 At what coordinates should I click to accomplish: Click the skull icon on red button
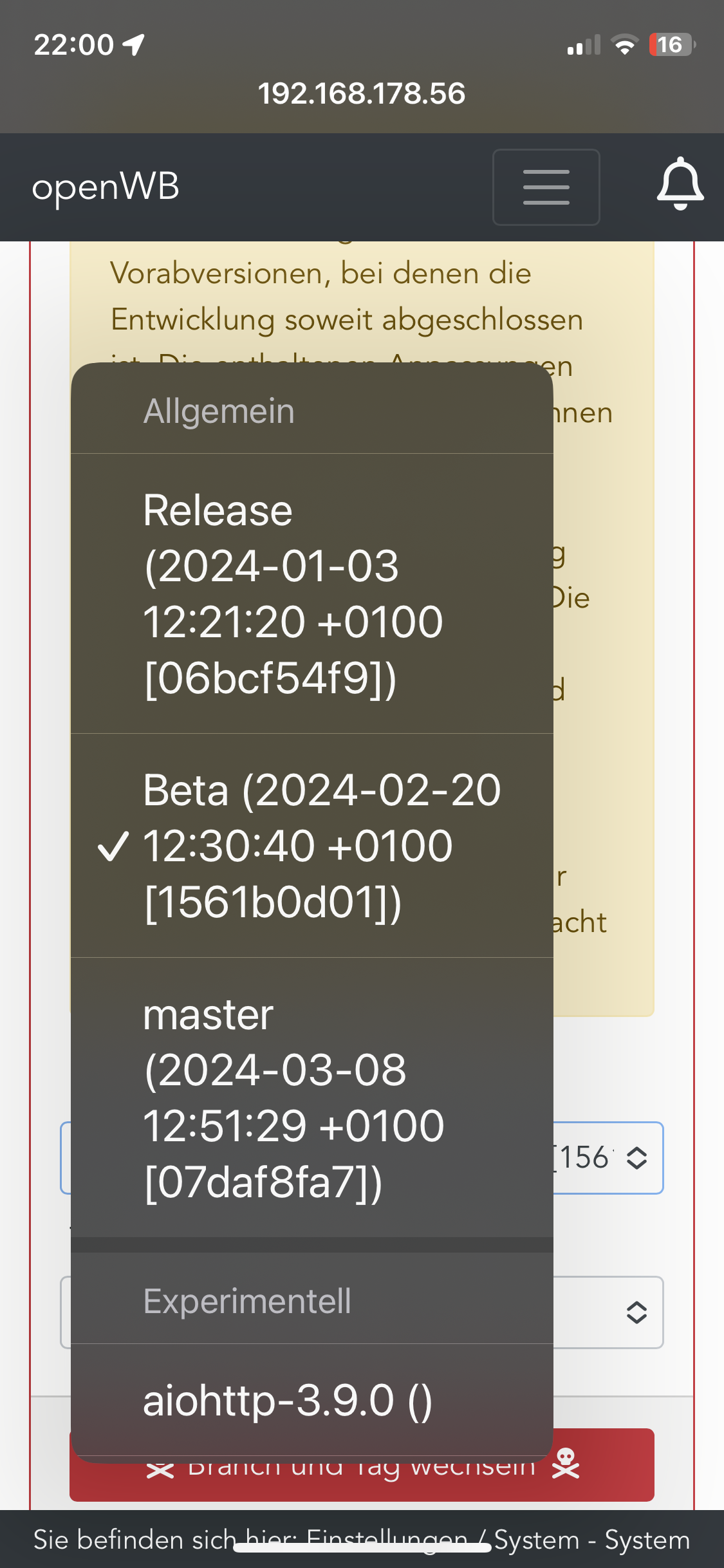[x=566, y=1464]
